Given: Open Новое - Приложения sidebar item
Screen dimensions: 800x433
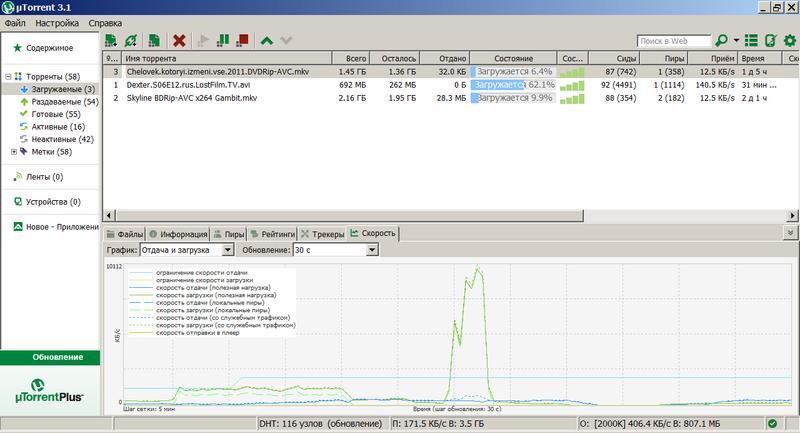Looking at the screenshot, I should point(62,227).
